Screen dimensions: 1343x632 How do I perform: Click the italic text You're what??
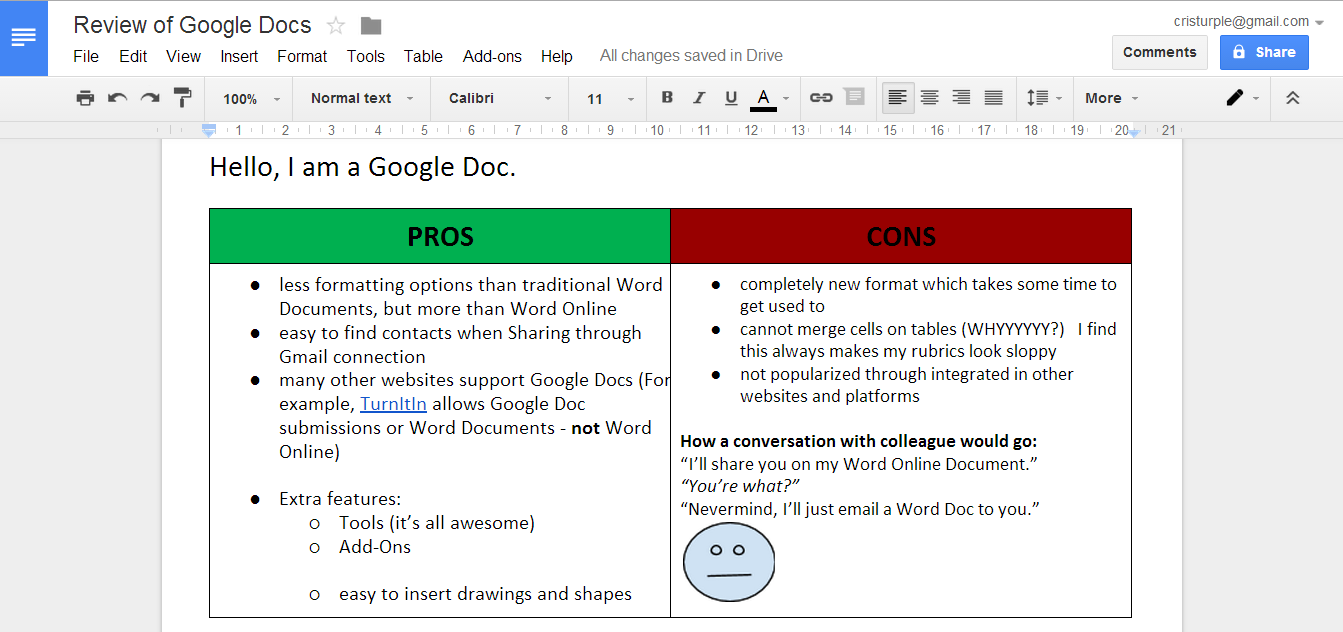point(740,486)
